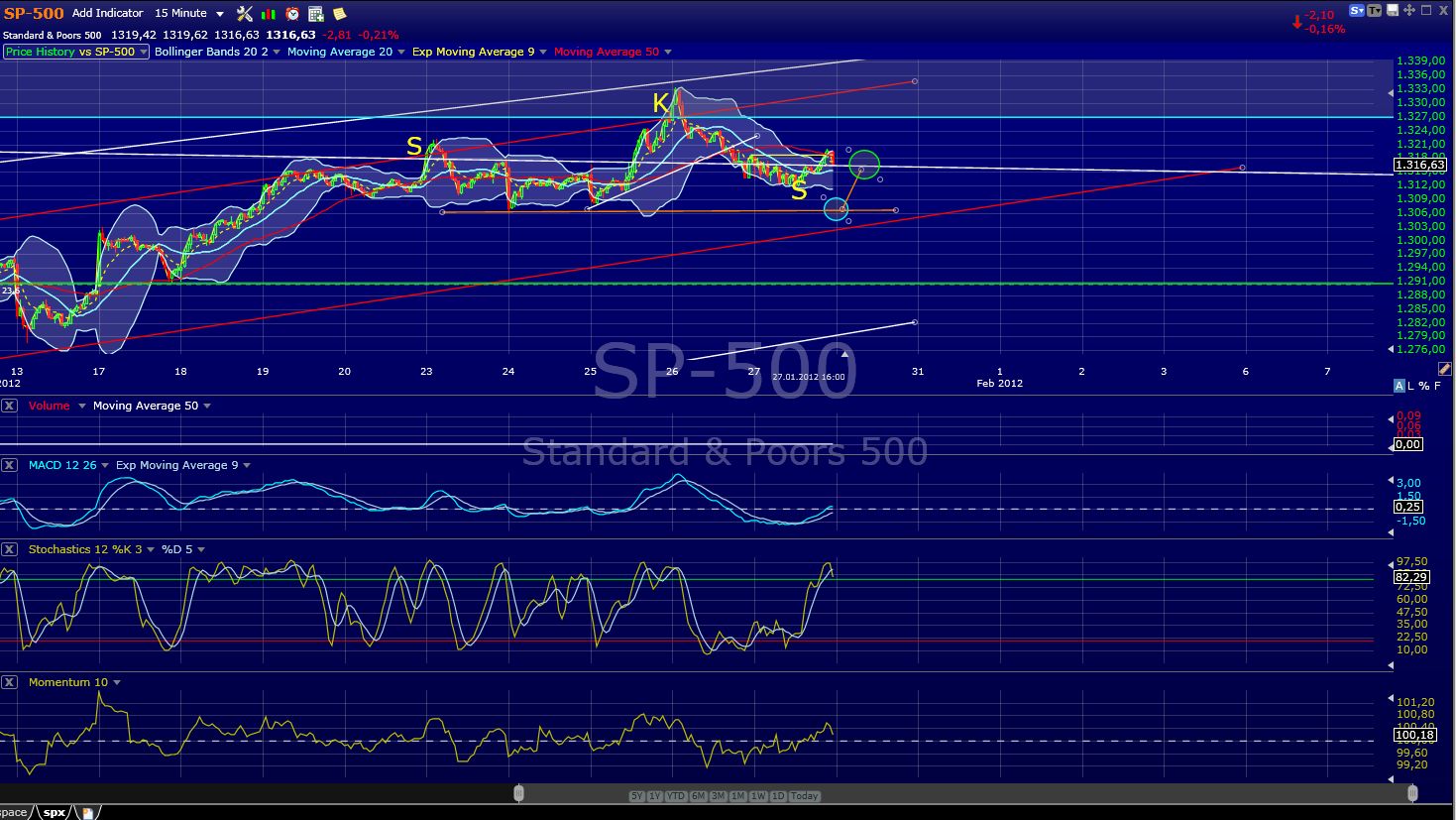
Task: Click the four-arrow move window icon
Action: tap(1409, 10)
